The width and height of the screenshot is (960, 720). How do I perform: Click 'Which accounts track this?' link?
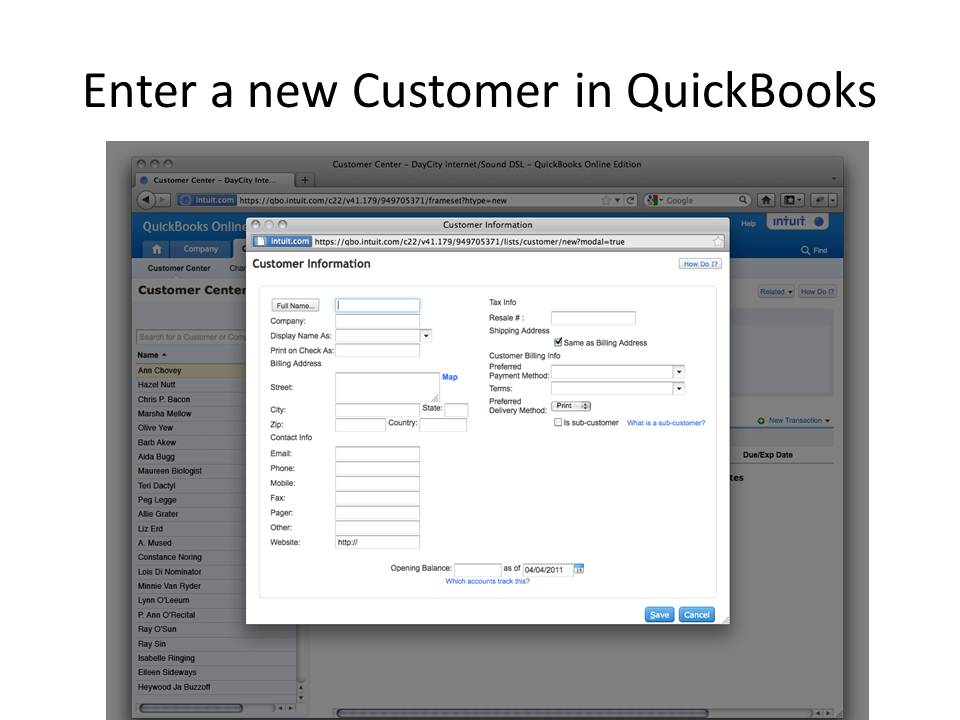point(487,581)
